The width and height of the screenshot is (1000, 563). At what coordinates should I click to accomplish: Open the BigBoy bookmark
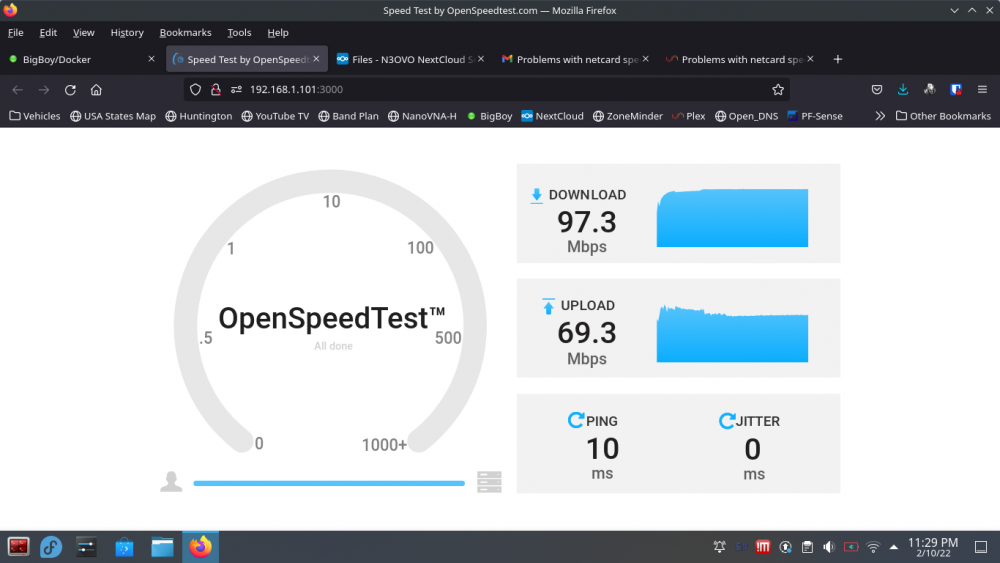click(x=490, y=116)
